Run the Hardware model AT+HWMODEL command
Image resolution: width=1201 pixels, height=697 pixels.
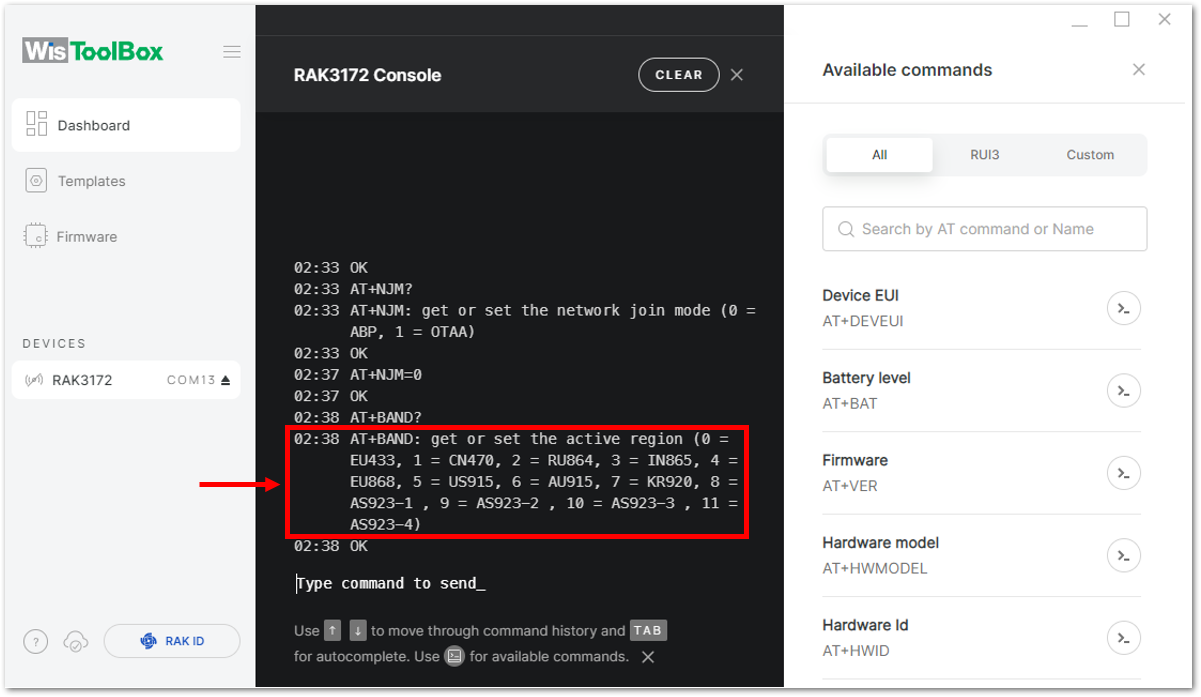point(1124,556)
